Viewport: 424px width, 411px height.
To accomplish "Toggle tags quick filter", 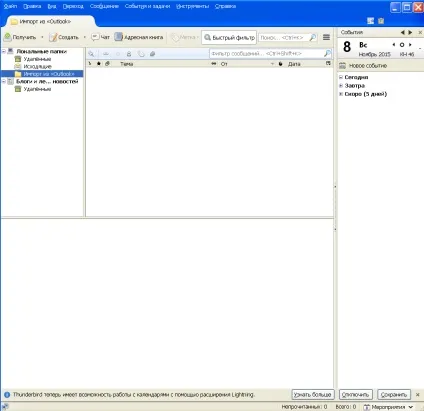I will (141, 54).
